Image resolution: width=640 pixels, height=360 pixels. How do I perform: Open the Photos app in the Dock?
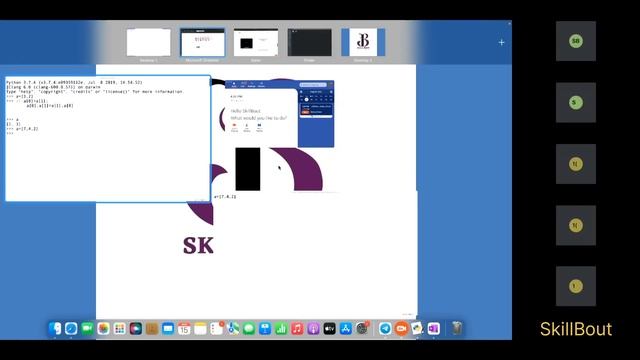coord(103,328)
